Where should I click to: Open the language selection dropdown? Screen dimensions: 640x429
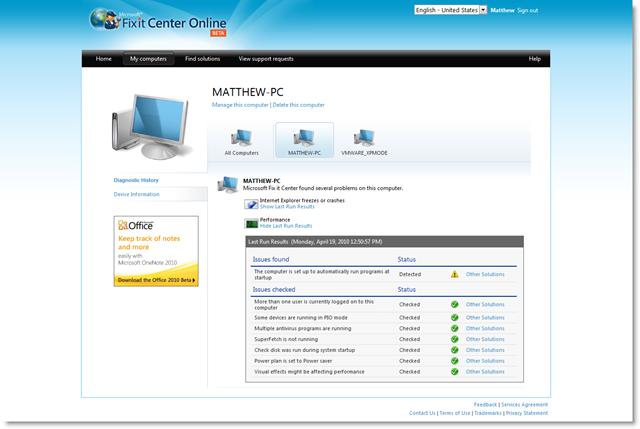(483, 10)
